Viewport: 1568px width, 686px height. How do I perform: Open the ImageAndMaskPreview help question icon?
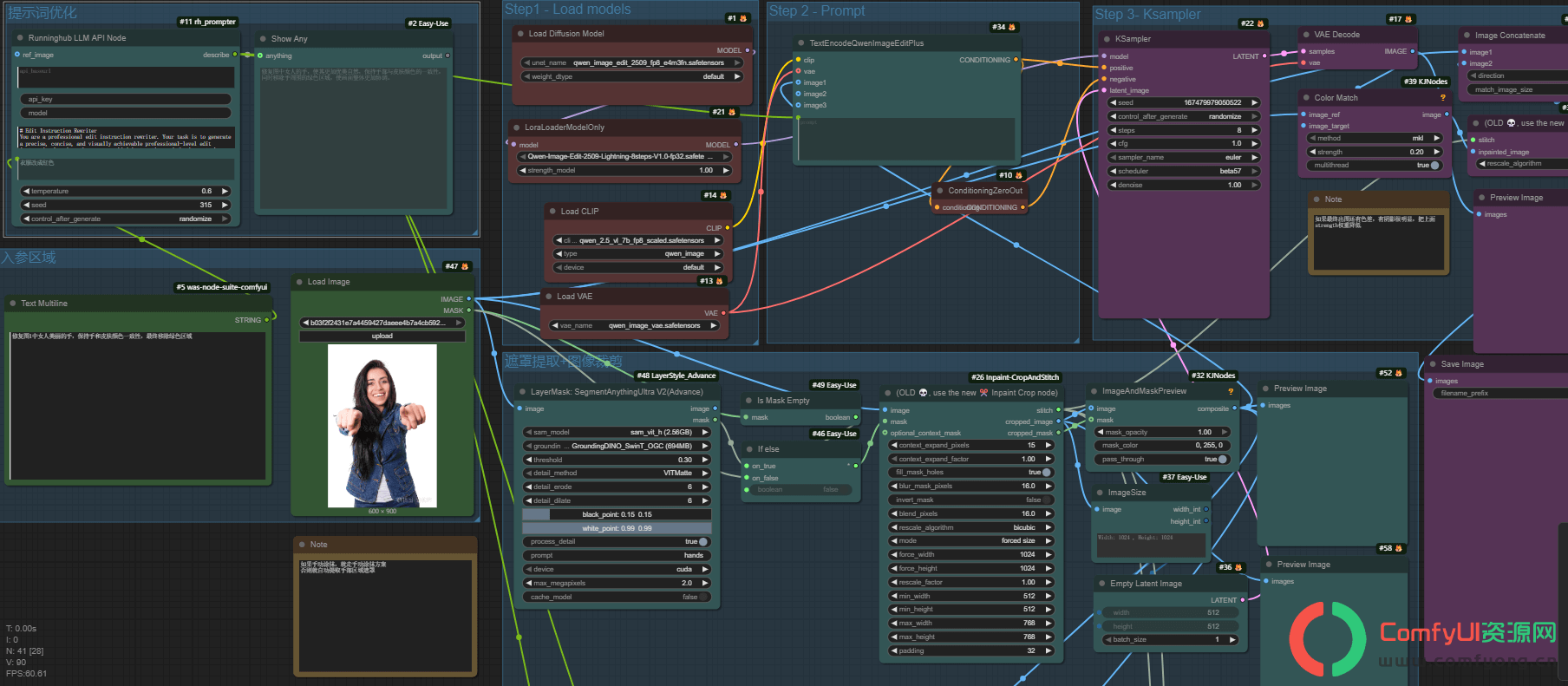click(1231, 391)
